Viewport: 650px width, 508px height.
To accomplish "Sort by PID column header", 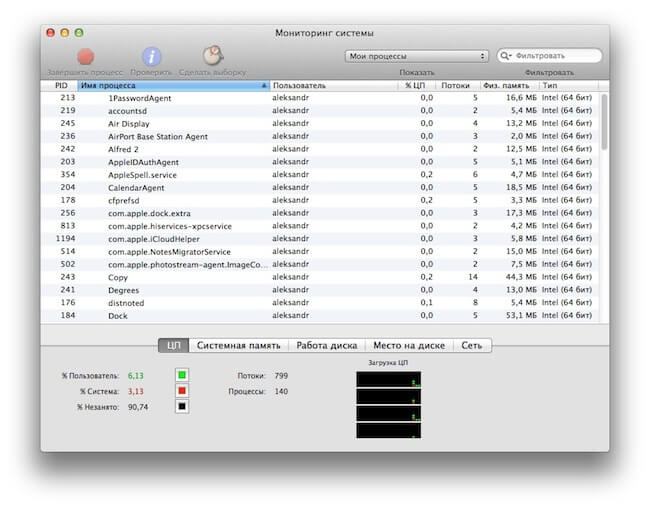I will click(61, 85).
